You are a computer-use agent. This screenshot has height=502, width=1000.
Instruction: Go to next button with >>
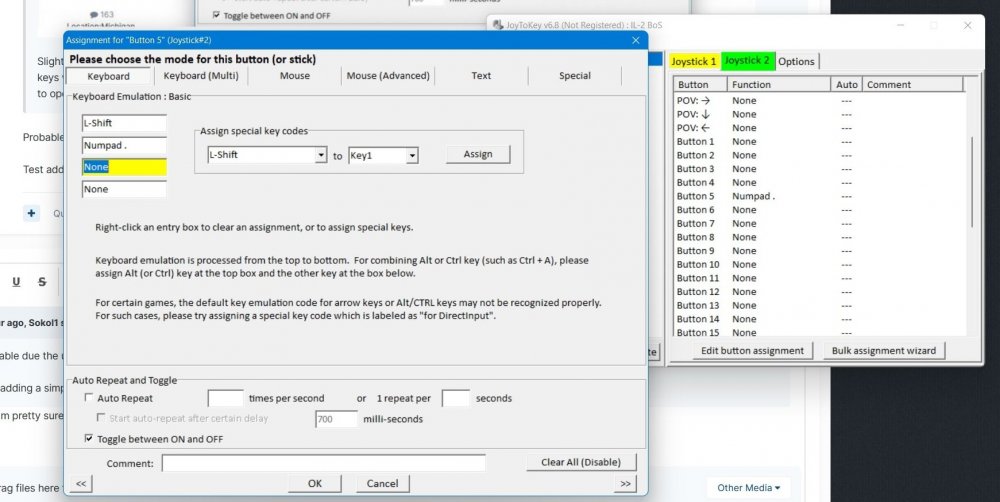tap(626, 484)
